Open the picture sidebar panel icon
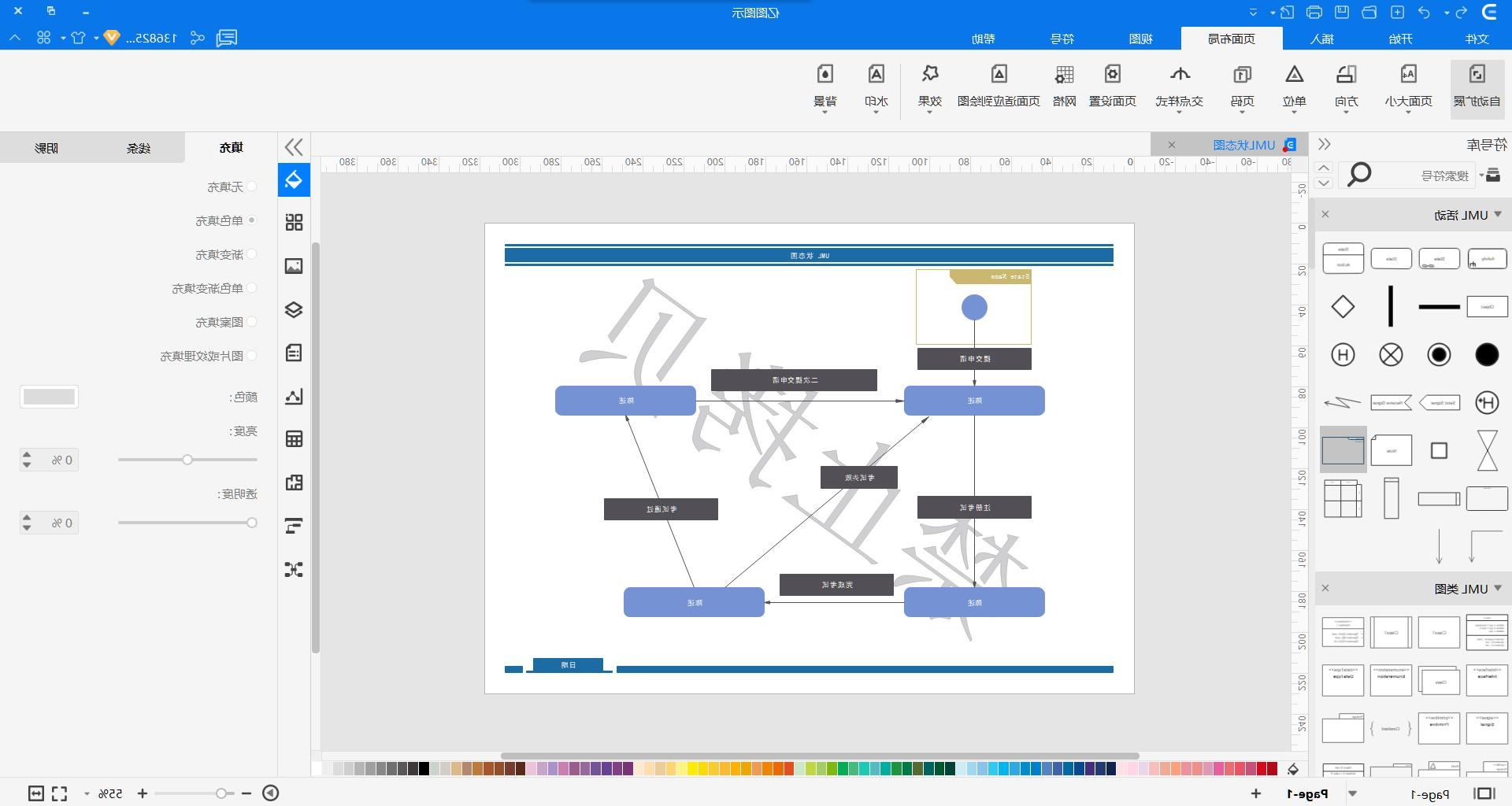Viewport: 1512px width, 806px height. tap(294, 266)
